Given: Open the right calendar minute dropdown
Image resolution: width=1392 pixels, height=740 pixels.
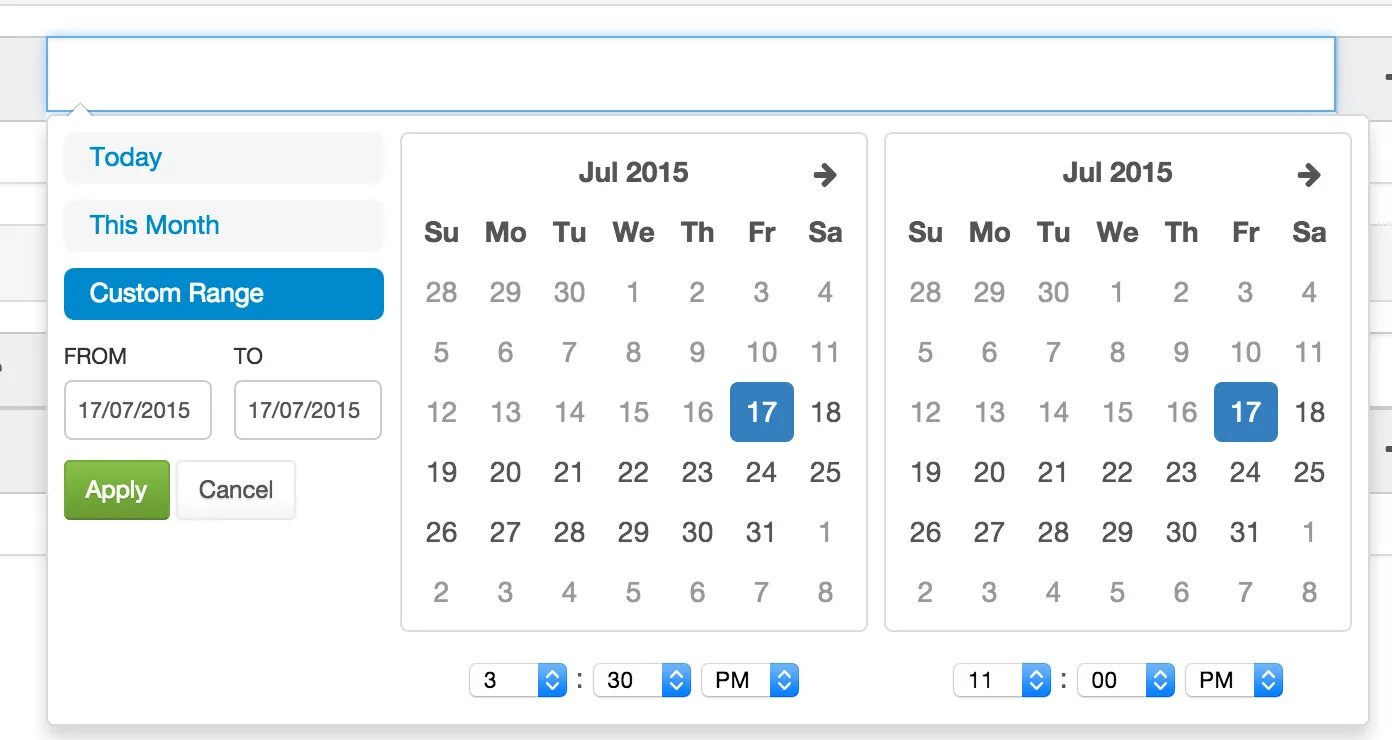Looking at the screenshot, I should pyautogui.click(x=1126, y=681).
